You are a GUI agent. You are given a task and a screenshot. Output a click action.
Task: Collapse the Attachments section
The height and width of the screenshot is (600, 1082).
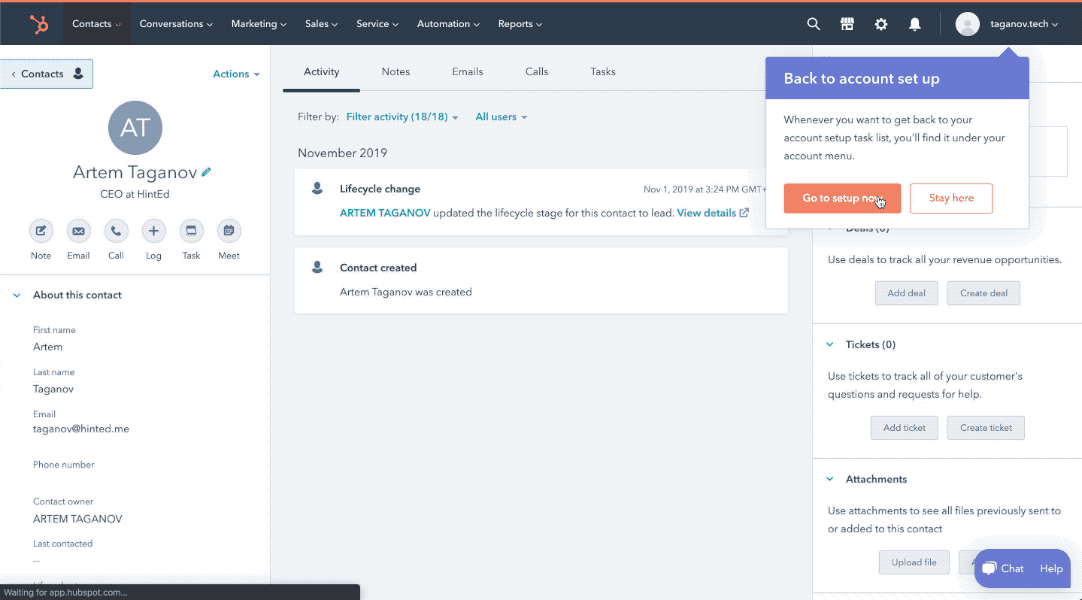[x=830, y=479]
